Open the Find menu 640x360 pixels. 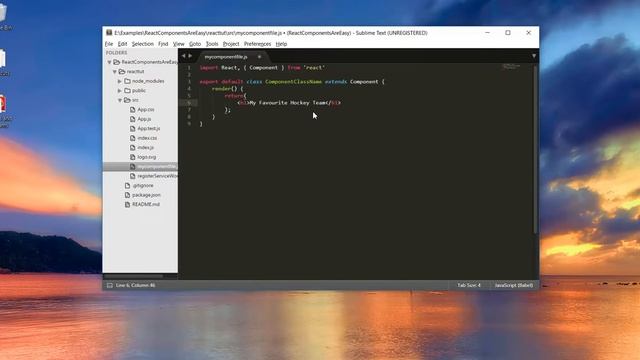[163, 44]
